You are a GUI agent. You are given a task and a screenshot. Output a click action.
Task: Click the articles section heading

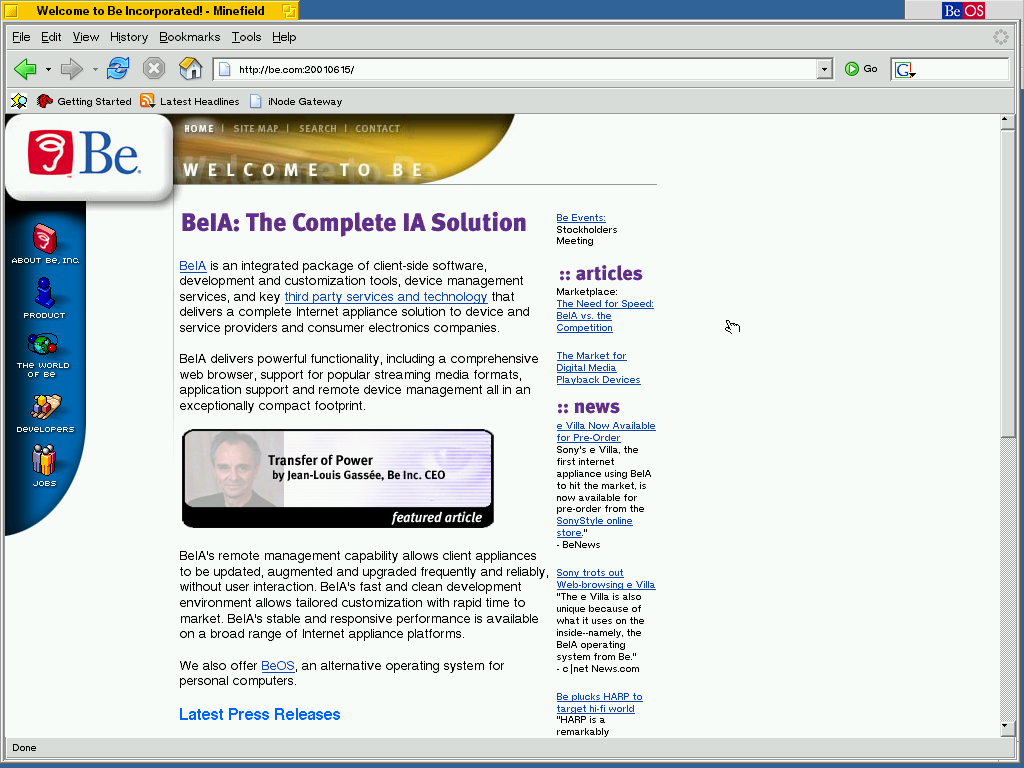[x=601, y=274]
